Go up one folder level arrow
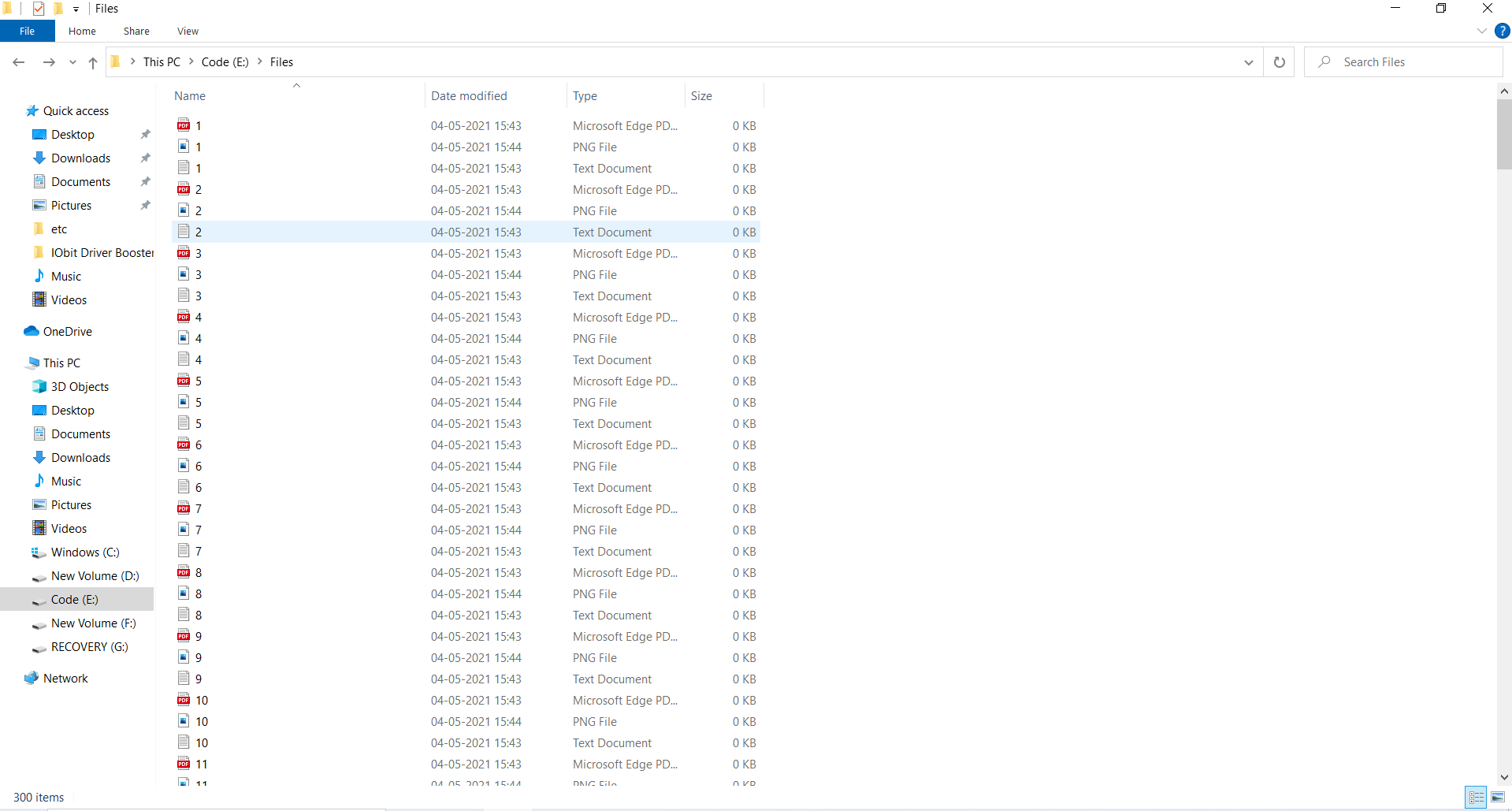 (93, 62)
